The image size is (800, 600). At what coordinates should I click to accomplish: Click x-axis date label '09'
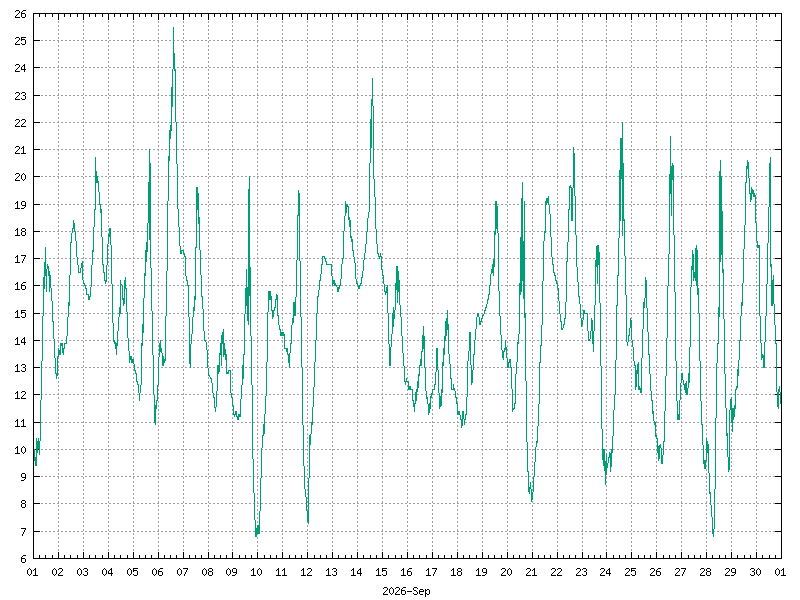pyautogui.click(x=232, y=572)
